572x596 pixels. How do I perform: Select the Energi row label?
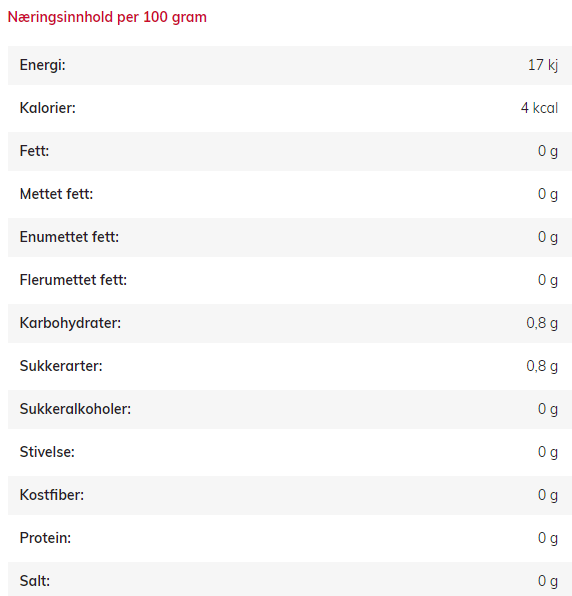coord(43,65)
